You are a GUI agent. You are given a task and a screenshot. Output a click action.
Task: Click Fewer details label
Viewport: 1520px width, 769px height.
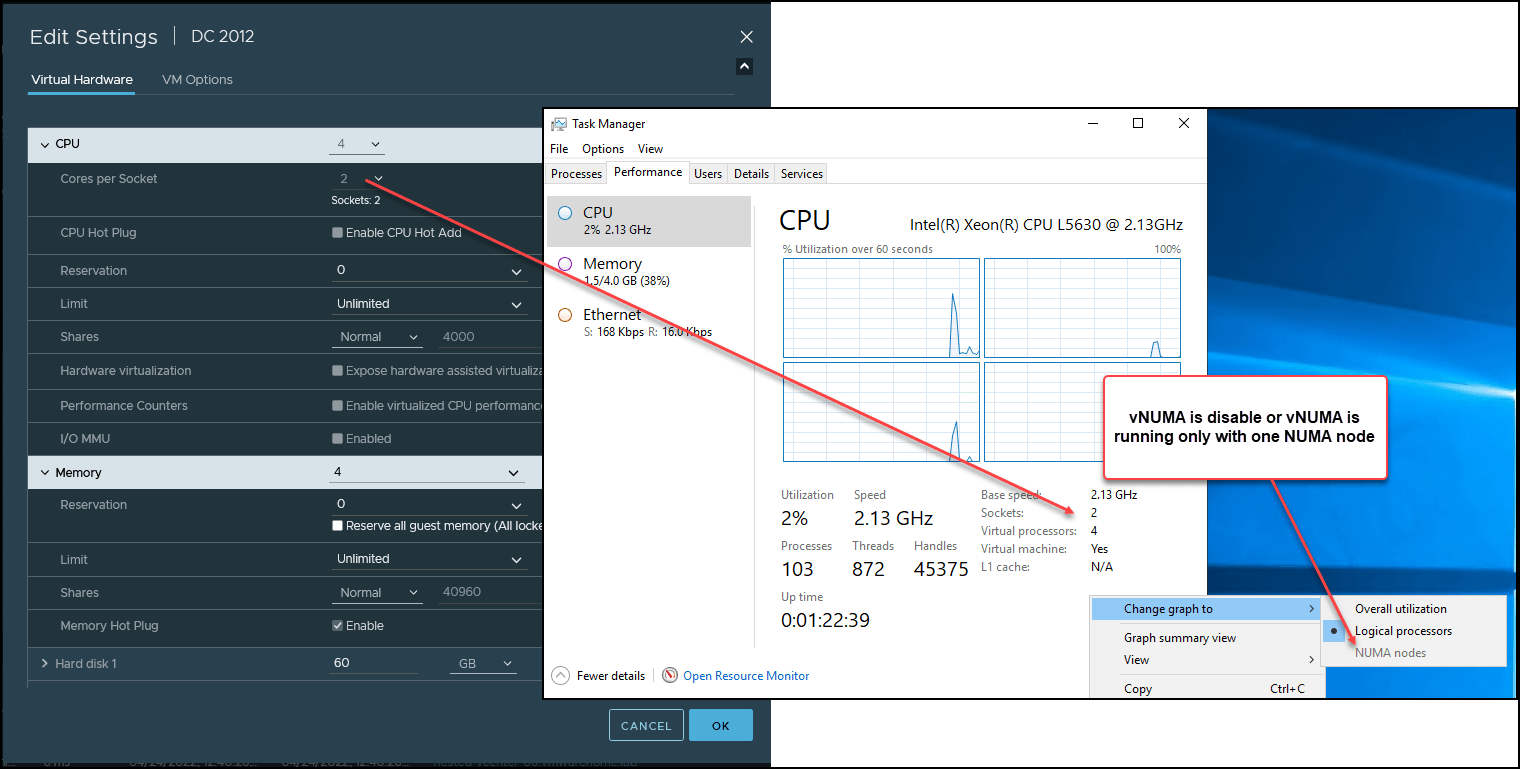(611, 676)
